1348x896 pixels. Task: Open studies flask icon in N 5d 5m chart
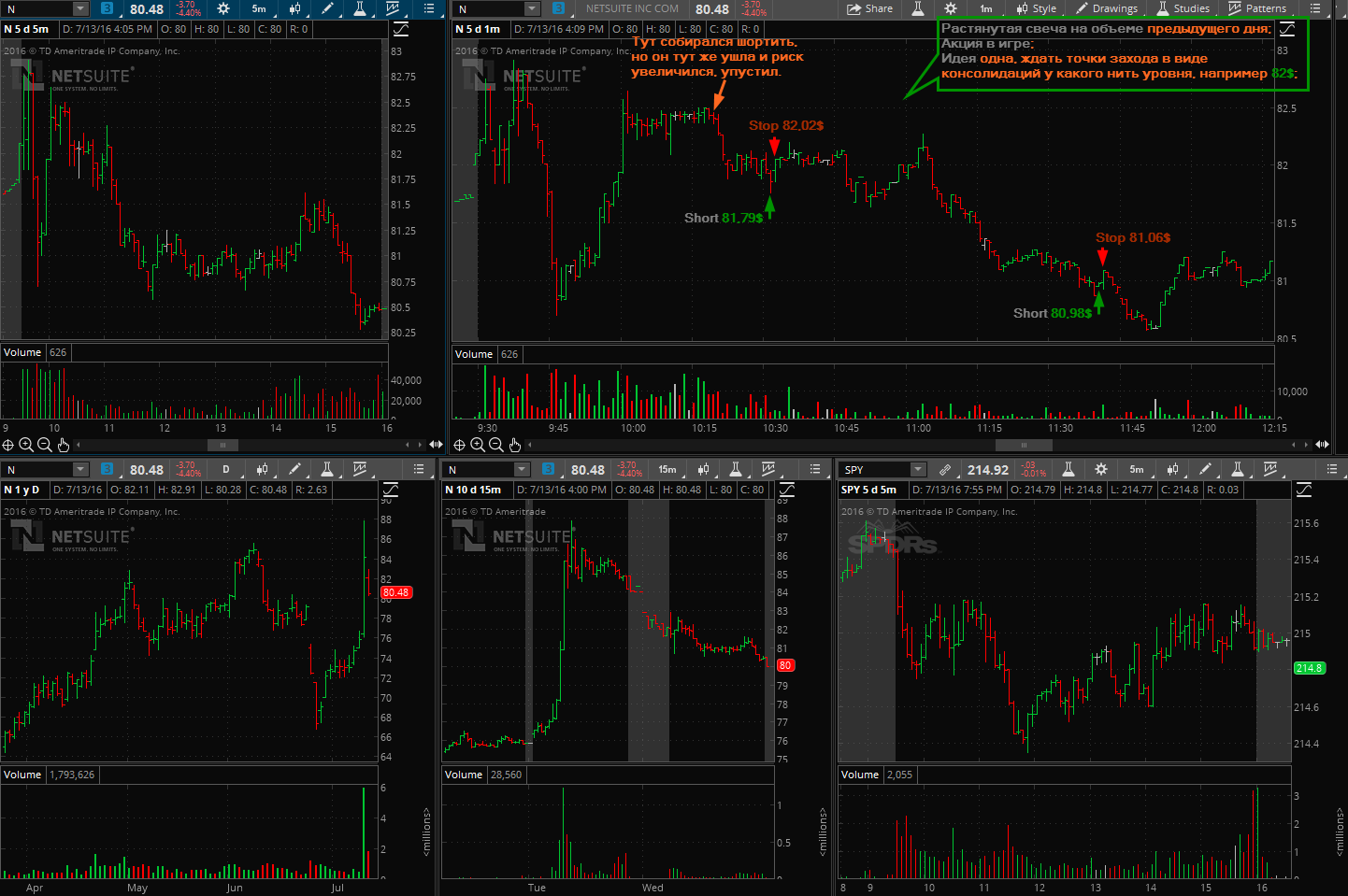click(360, 8)
